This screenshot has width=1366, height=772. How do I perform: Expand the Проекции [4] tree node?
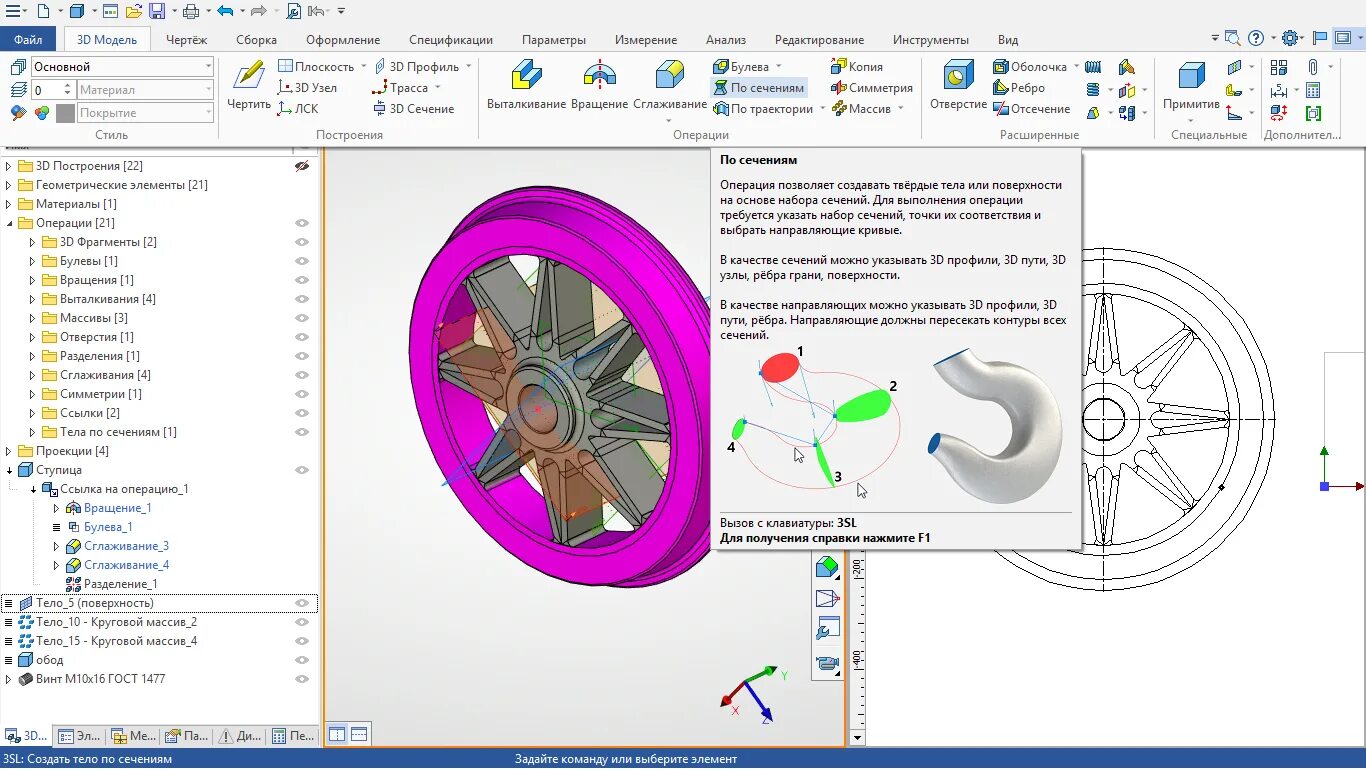[9, 451]
